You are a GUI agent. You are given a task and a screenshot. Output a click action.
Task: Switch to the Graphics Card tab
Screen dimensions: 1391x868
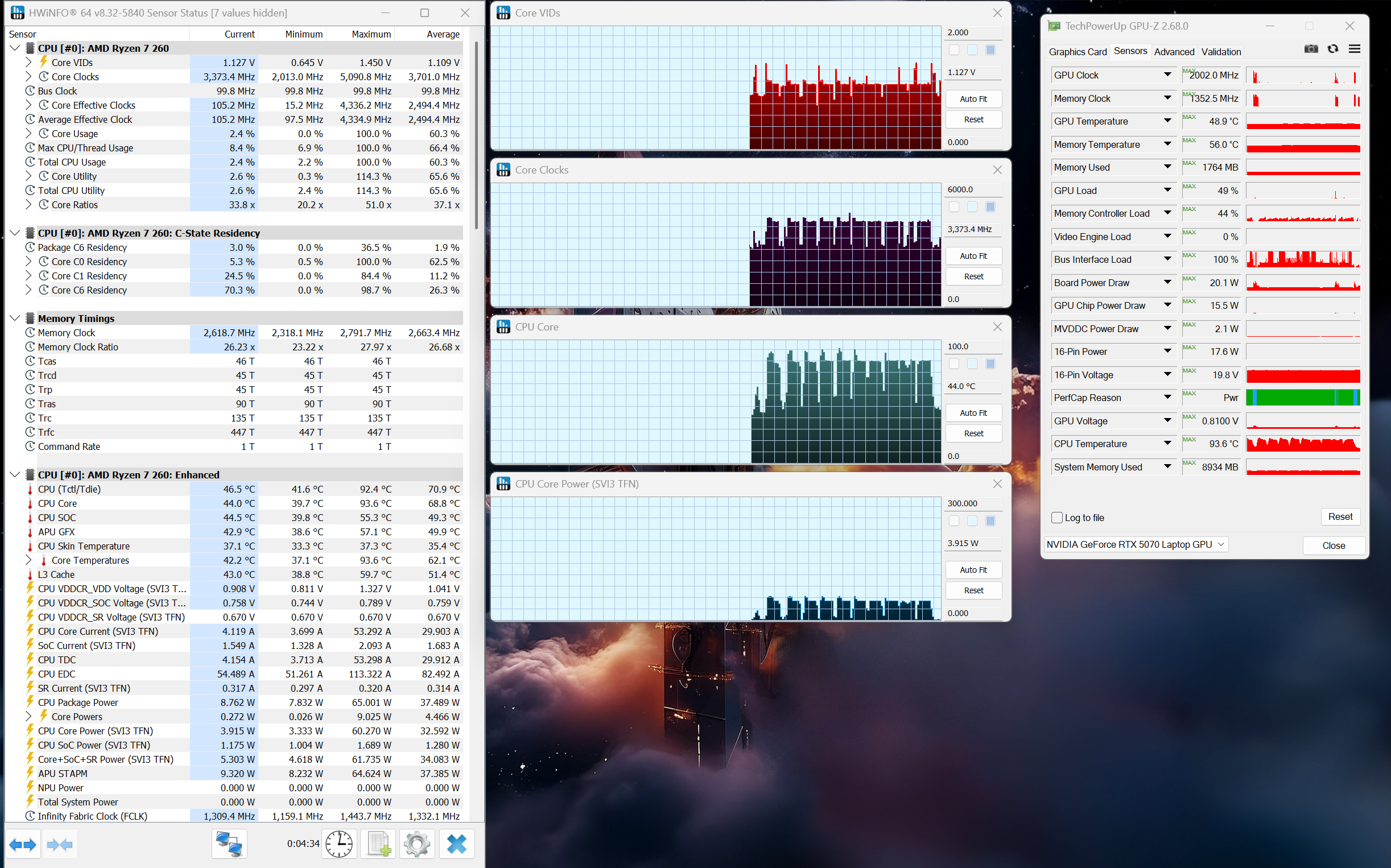coord(1077,52)
